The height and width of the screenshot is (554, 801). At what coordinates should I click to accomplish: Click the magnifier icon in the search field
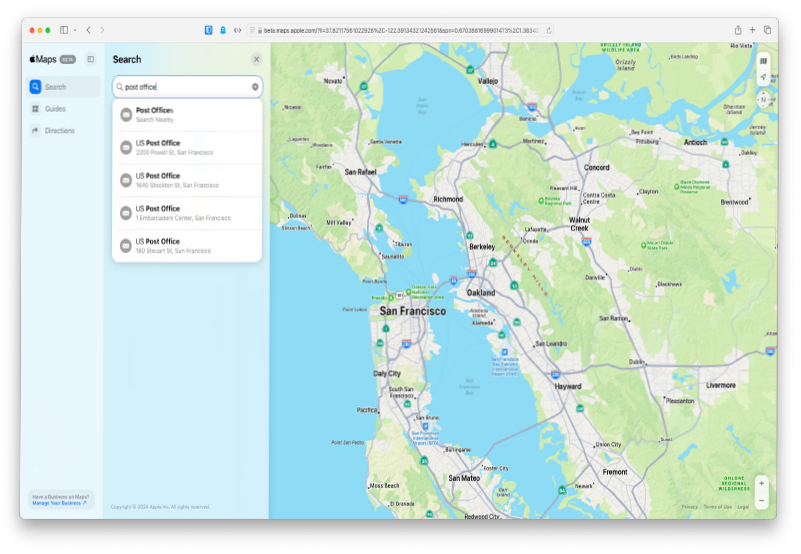(x=120, y=87)
